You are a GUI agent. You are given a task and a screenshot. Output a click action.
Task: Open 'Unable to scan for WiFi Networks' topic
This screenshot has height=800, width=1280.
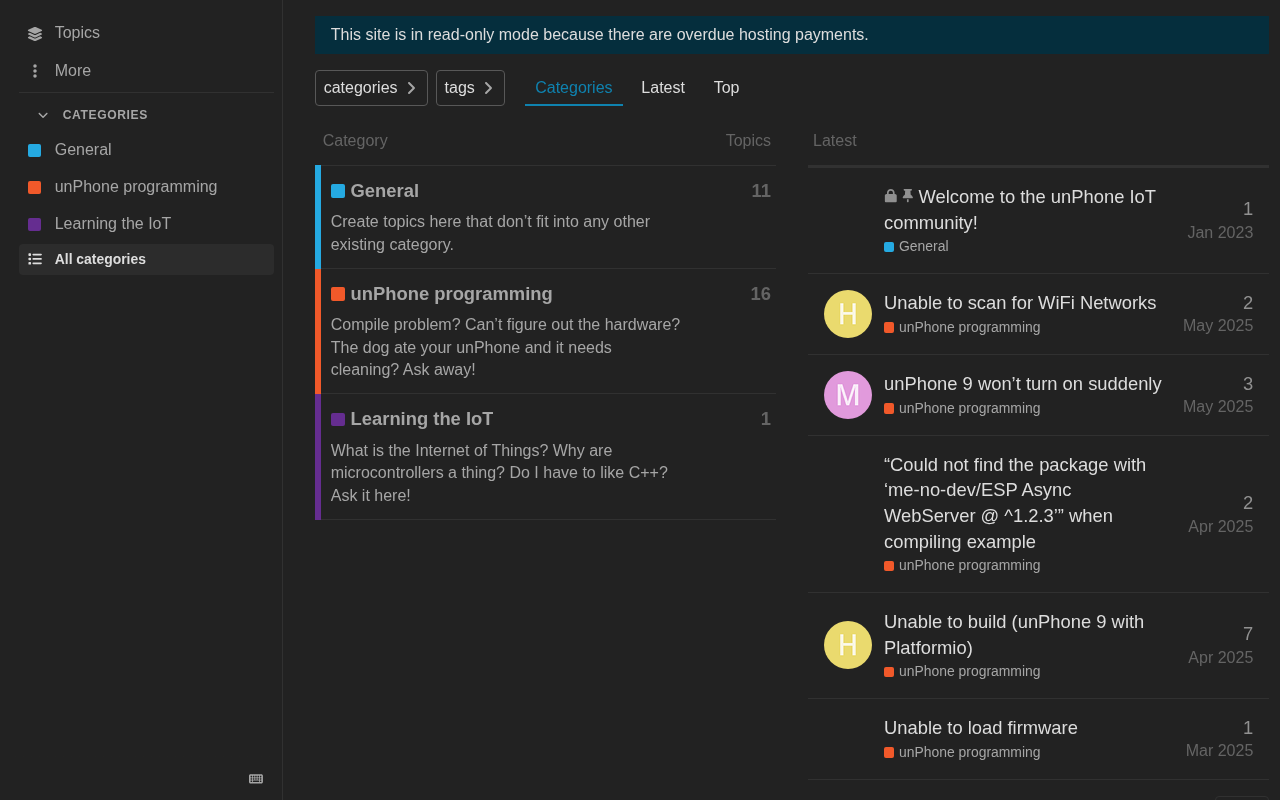(x=1020, y=303)
